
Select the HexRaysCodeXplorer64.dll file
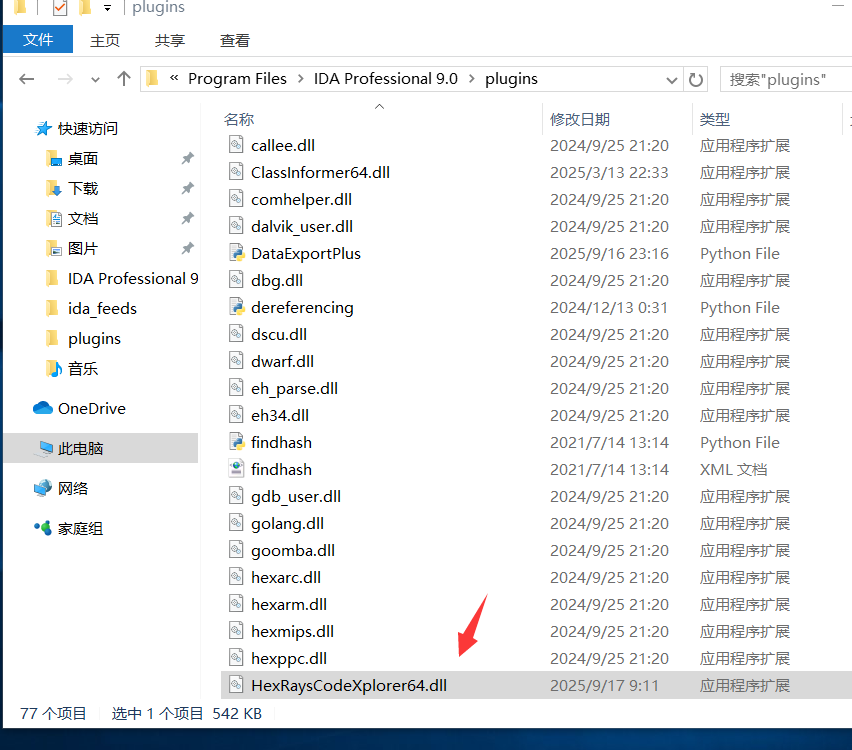(x=349, y=685)
